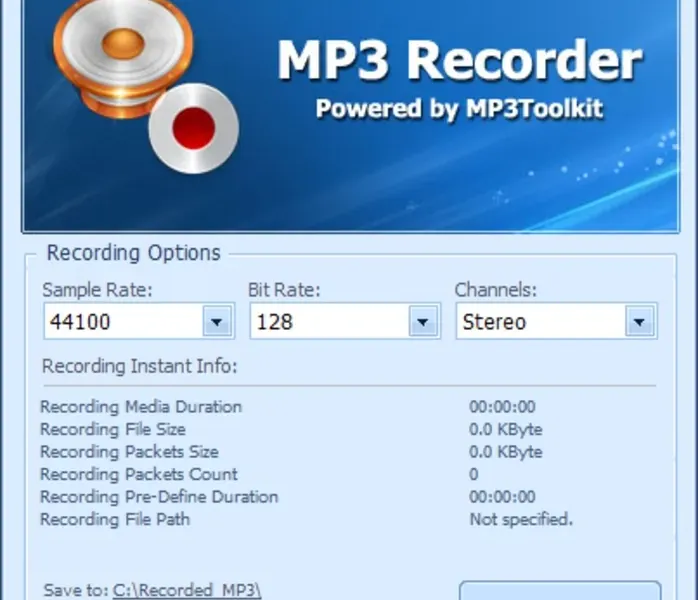Click the MP3 Recorder banner title
The height and width of the screenshot is (600, 698).
(459, 60)
